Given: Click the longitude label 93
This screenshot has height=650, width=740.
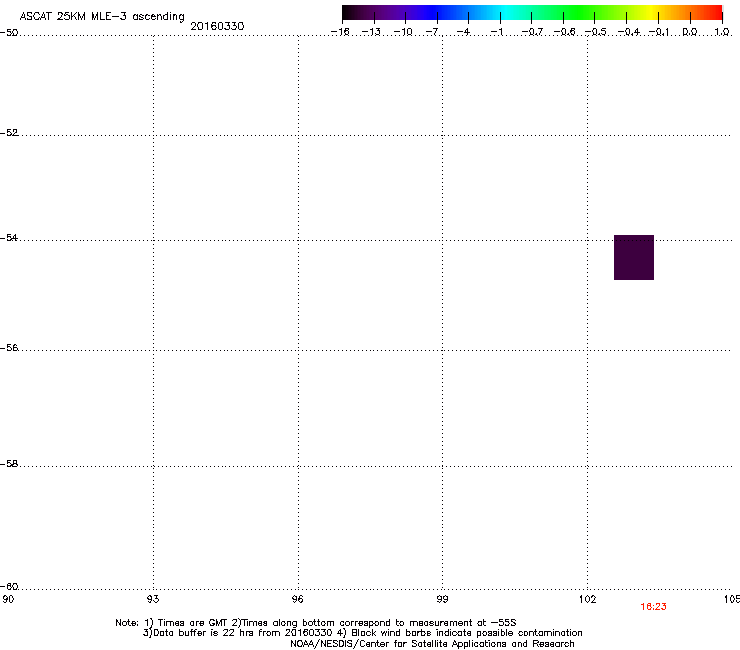Looking at the screenshot, I should [153, 599].
